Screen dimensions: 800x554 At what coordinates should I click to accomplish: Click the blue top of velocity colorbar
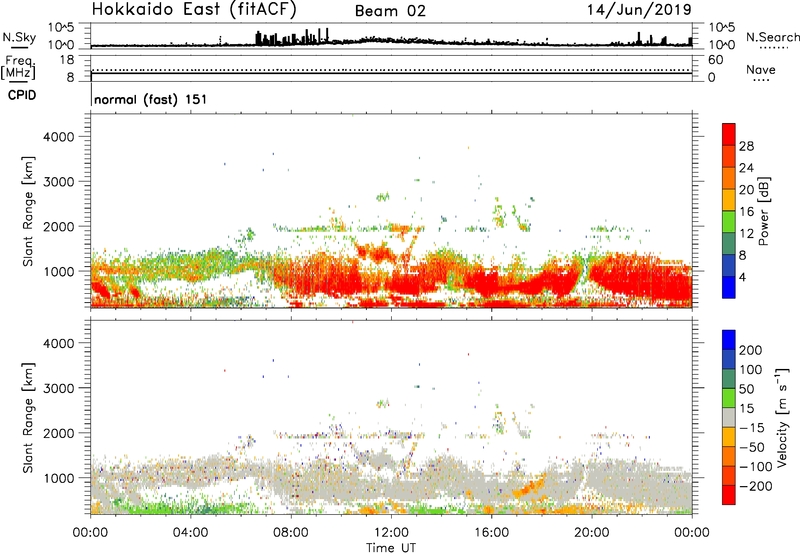pos(729,340)
